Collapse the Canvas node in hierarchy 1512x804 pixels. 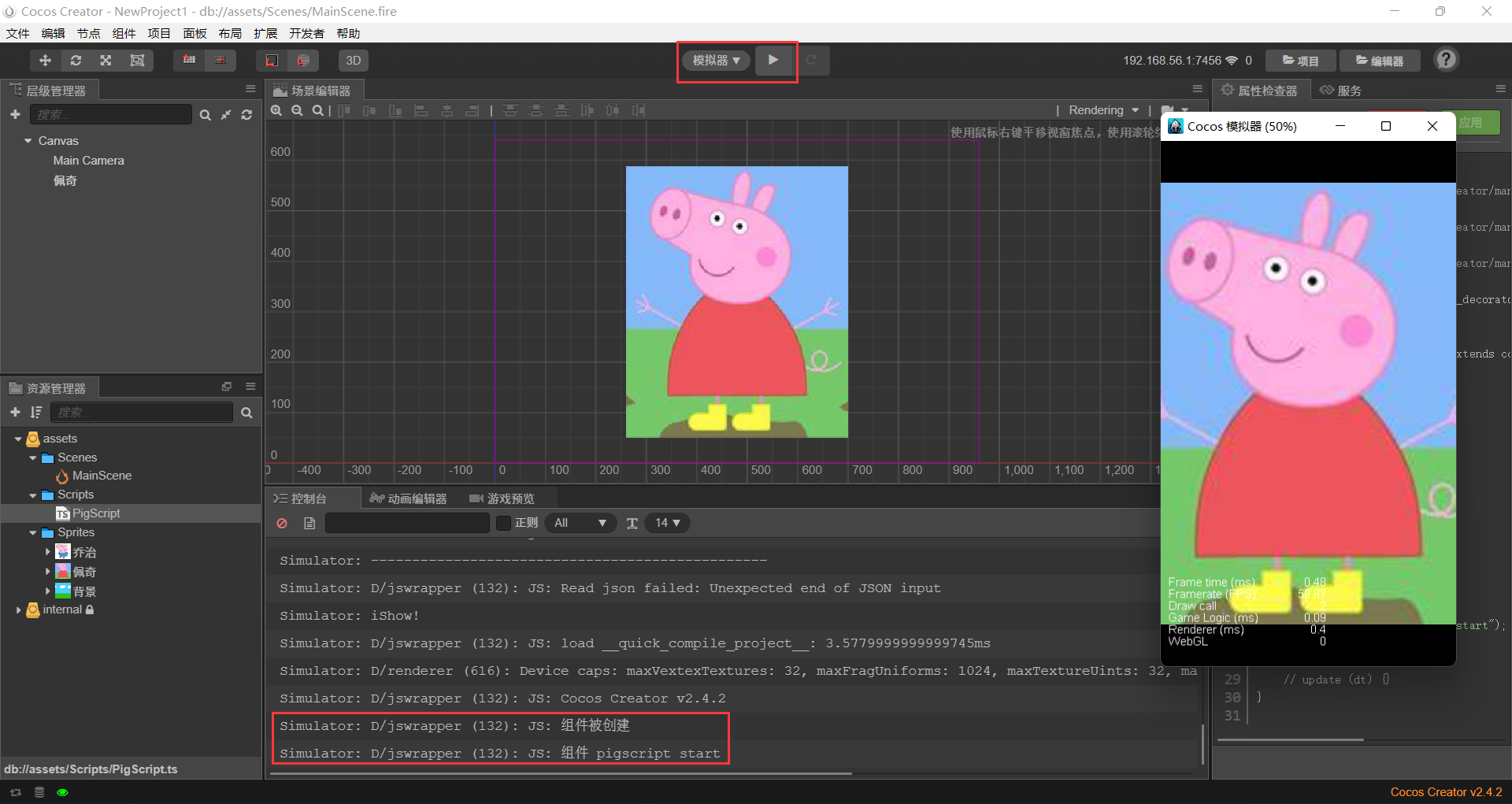pyautogui.click(x=28, y=141)
